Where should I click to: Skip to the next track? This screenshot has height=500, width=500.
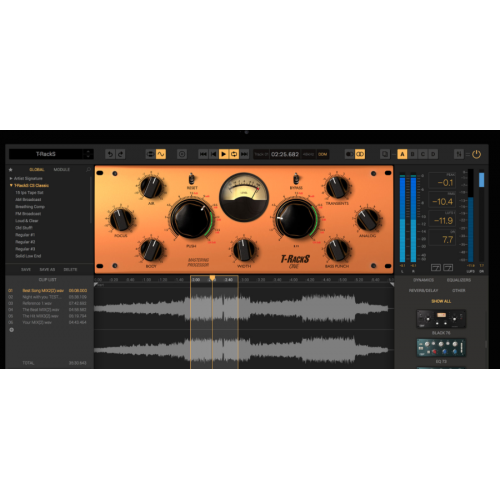pyautogui.click(x=244, y=154)
